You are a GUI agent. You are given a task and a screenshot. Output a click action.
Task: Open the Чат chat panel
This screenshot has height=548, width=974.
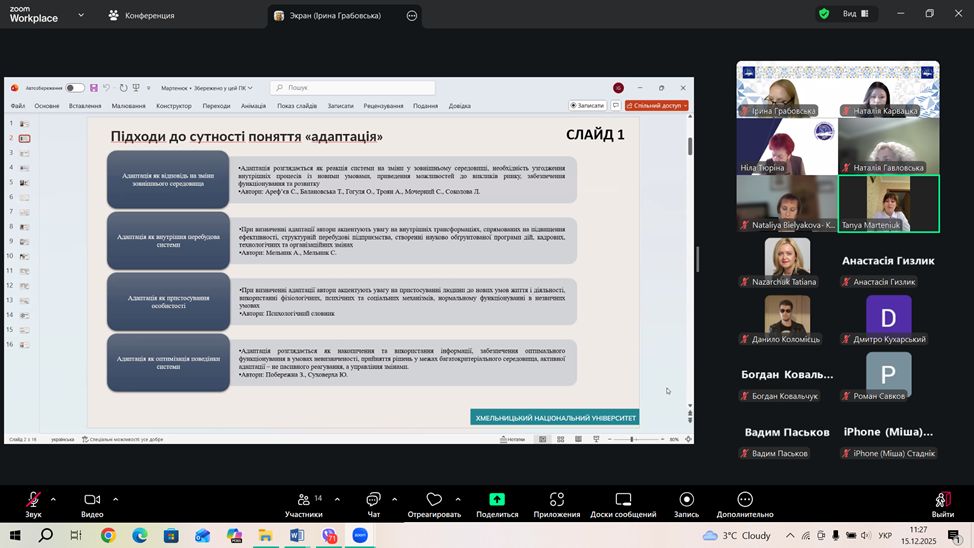(373, 503)
